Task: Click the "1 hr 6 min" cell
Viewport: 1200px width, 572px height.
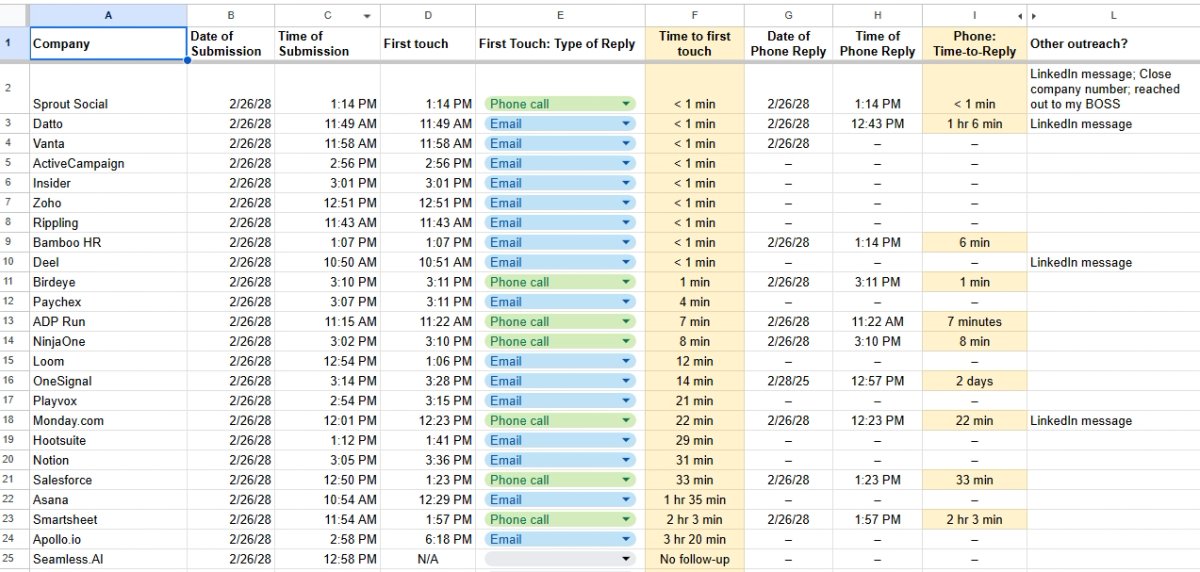Action: coord(974,124)
